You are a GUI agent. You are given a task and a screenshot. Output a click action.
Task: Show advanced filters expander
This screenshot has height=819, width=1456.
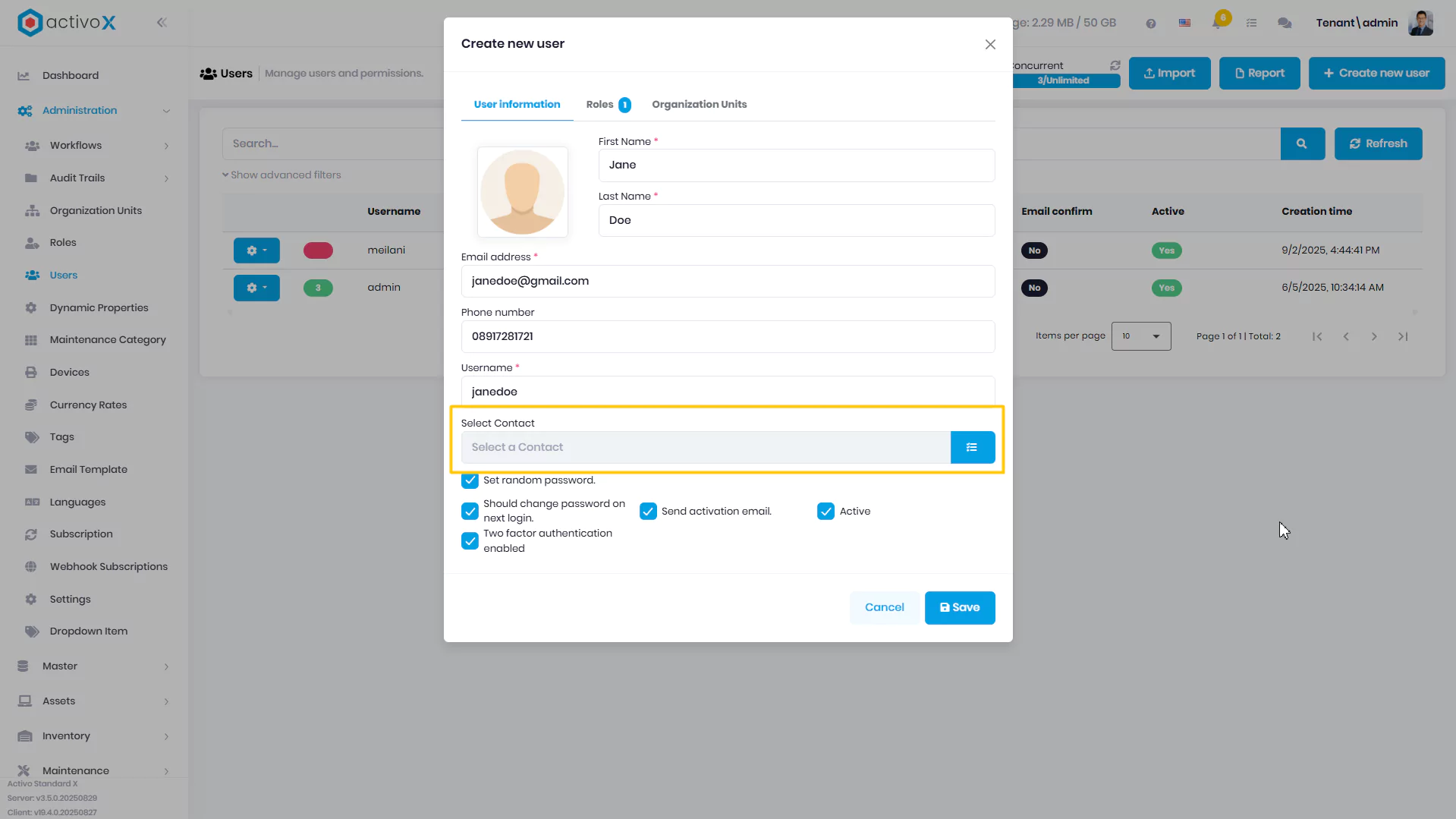click(281, 175)
